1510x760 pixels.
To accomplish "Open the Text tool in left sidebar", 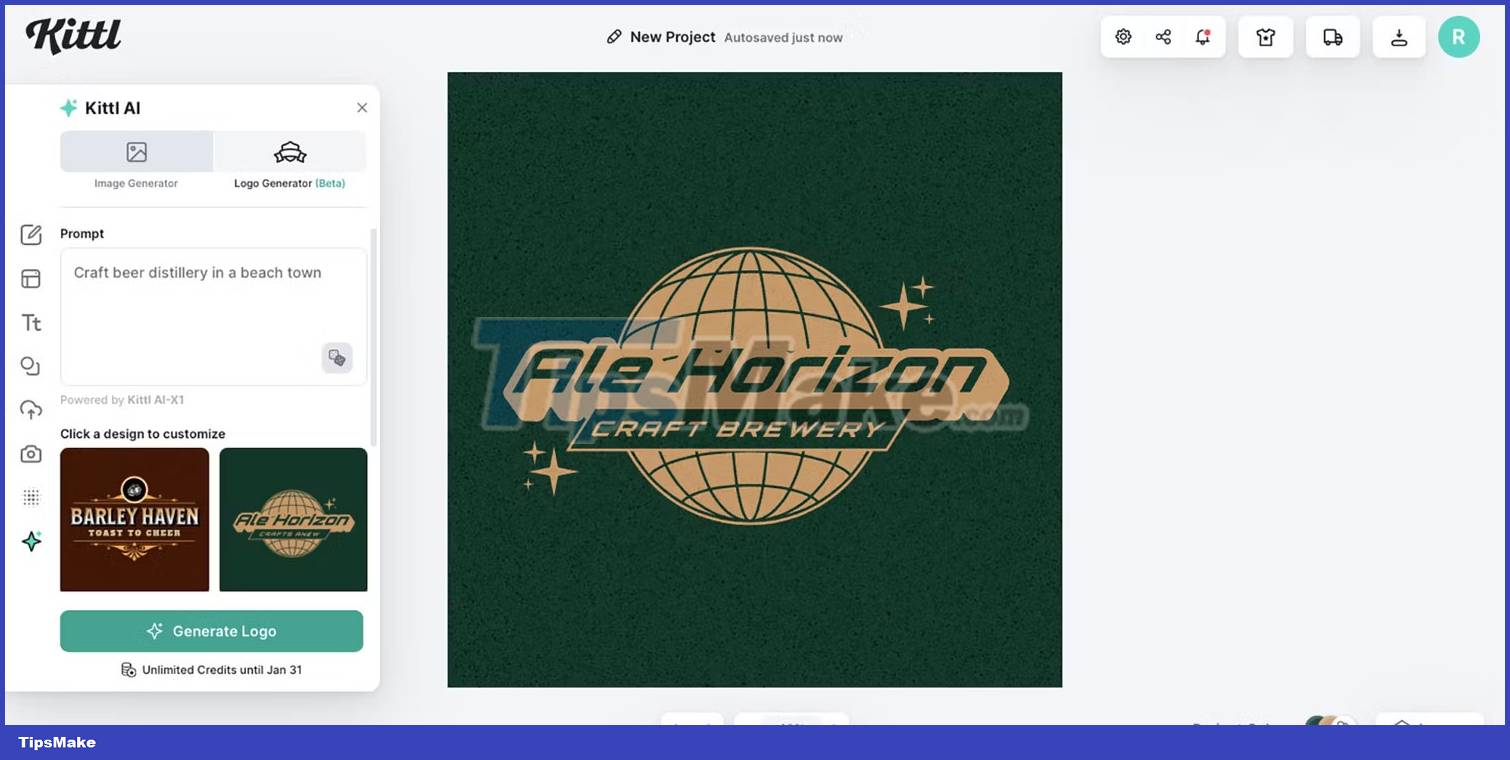I will [x=31, y=322].
